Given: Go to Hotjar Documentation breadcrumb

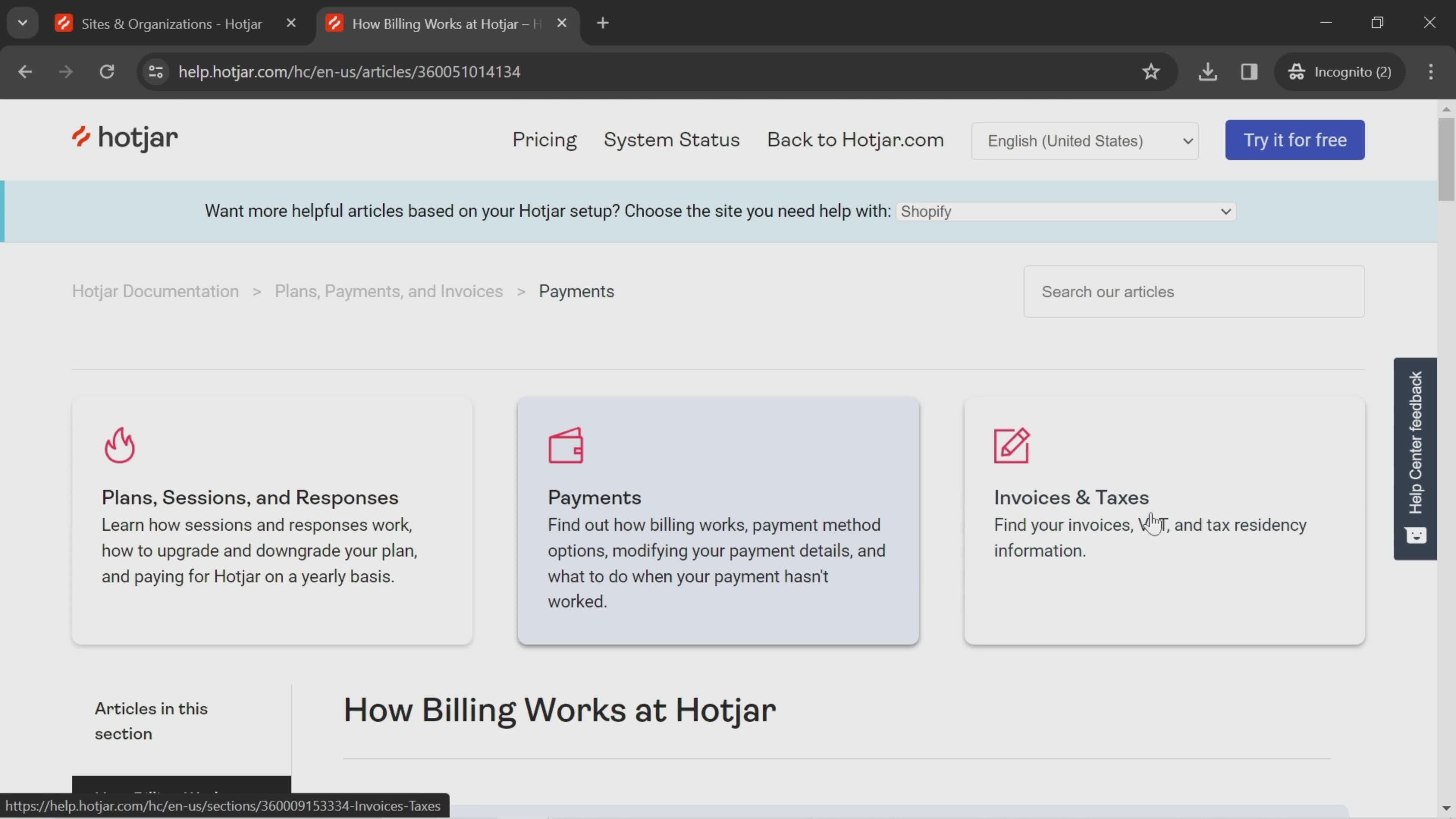Looking at the screenshot, I should pos(155,291).
